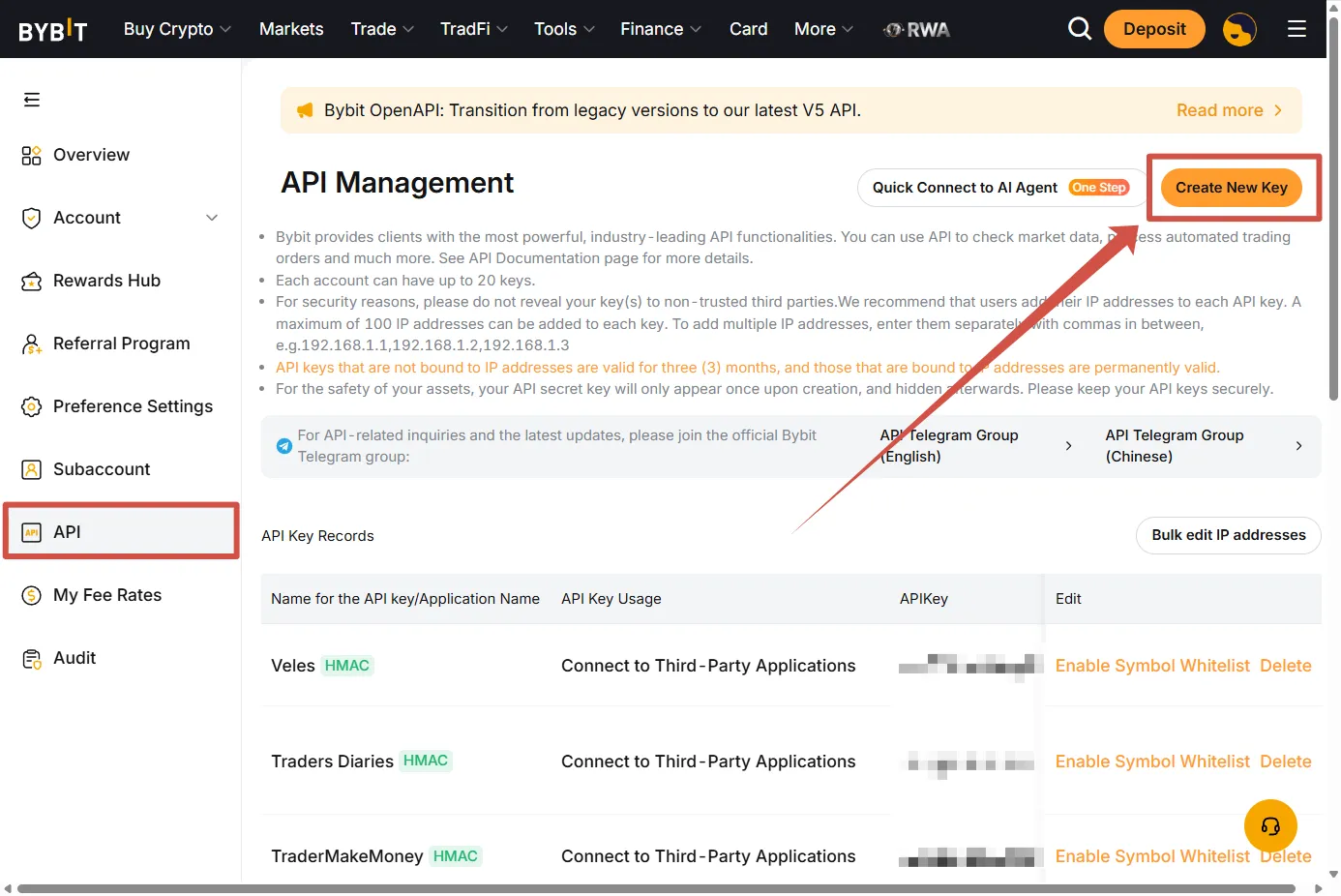Open the RWA item in the header
This screenshot has height=896, width=1341.
(x=916, y=30)
